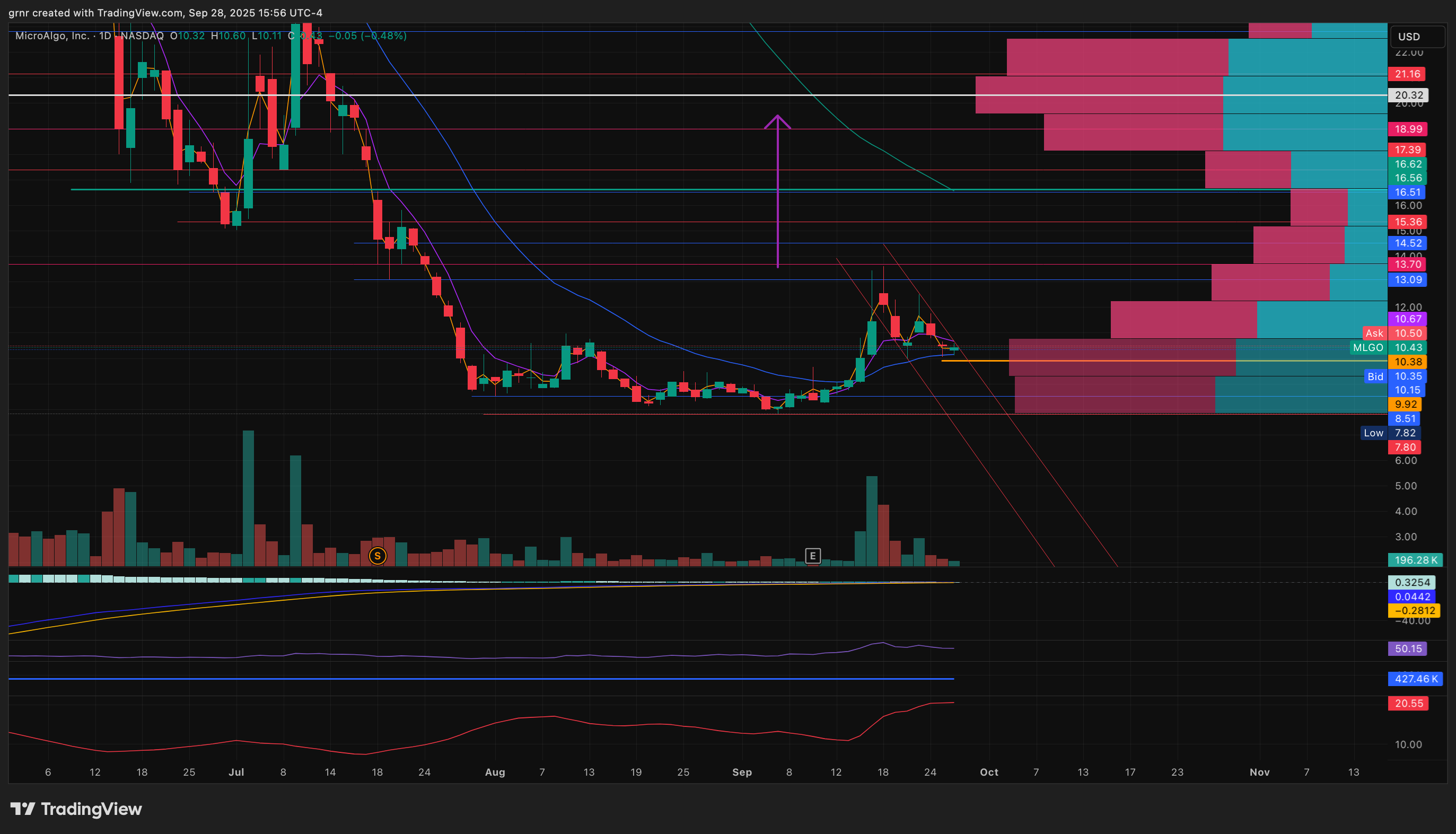The height and width of the screenshot is (834, 1456).
Task: Select the purple 50.15 RSI value label
Action: coord(1407,649)
